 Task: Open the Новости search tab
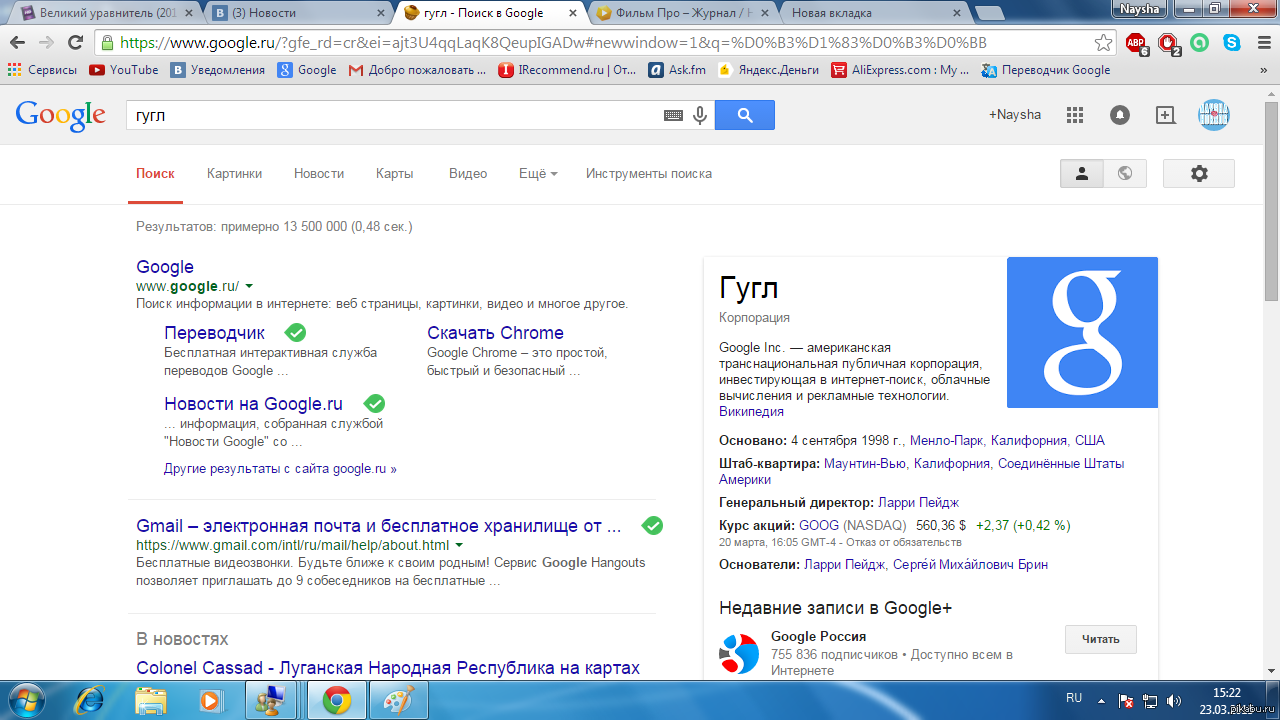coord(319,173)
